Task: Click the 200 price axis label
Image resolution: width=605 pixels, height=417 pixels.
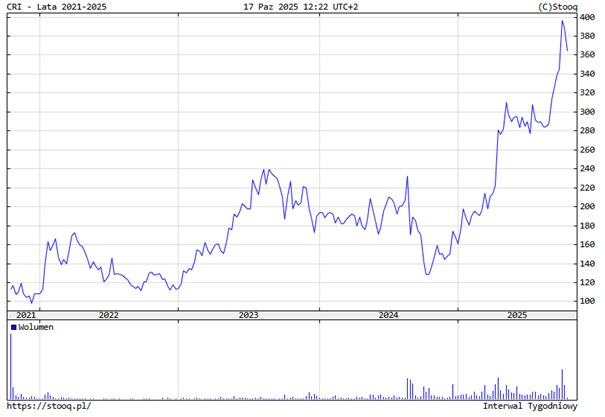Action: coord(588,206)
